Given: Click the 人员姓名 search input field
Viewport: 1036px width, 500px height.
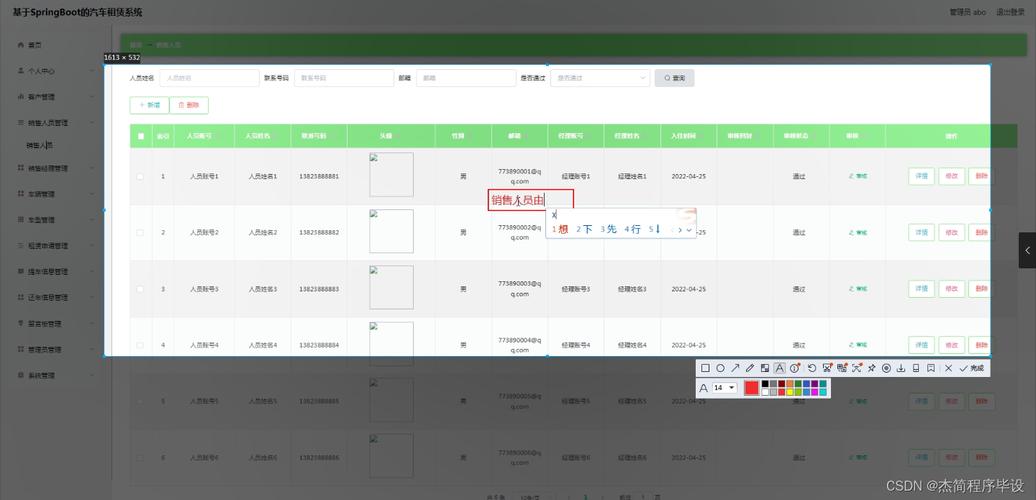Looking at the screenshot, I should click(209, 78).
